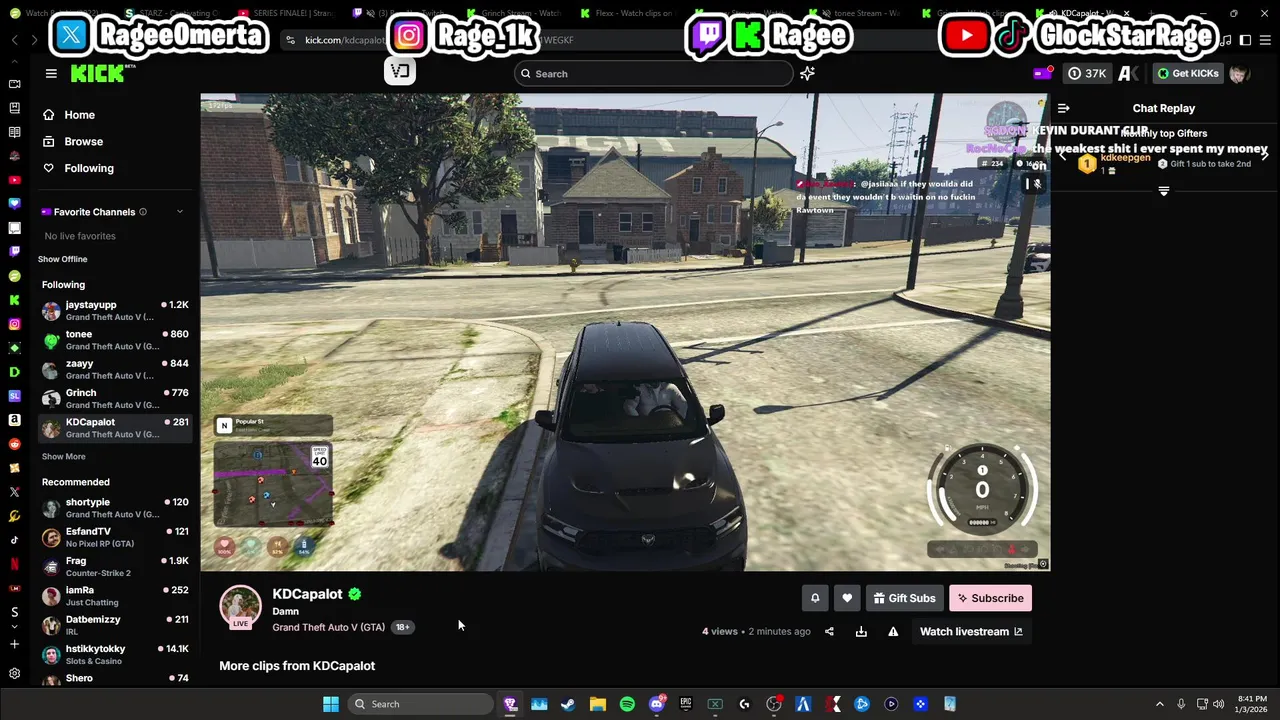Open YouTube in the browser sidebar
1280x720 pixels.
point(14,180)
